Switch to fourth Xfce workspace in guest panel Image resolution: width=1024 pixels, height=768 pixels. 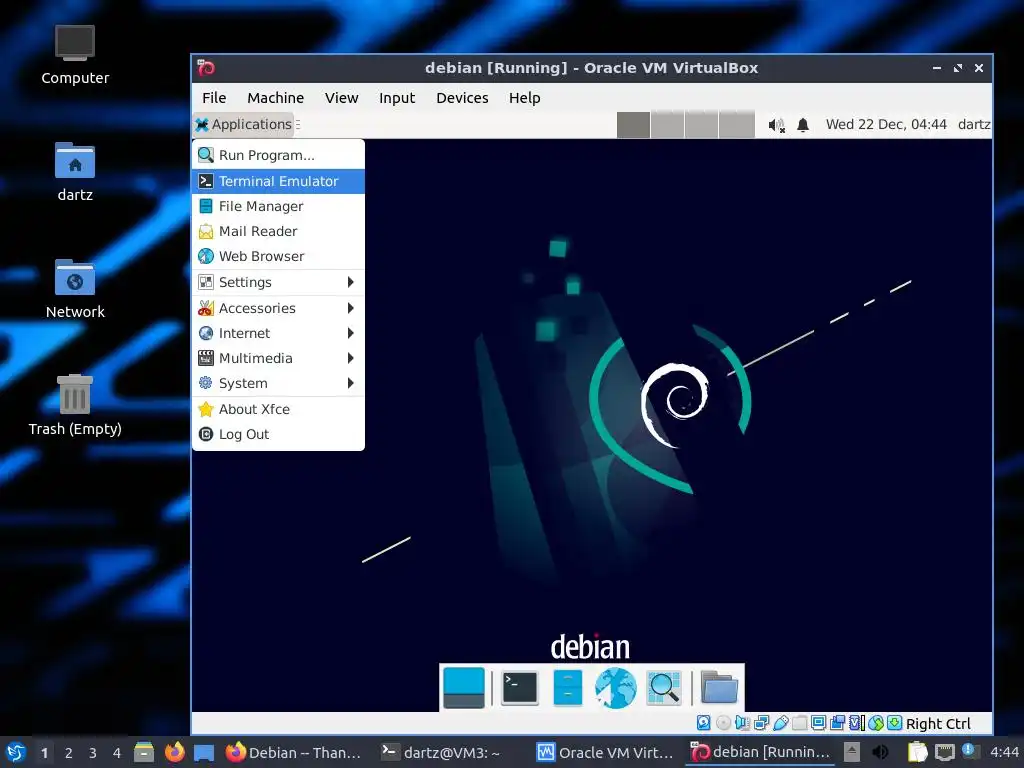[737, 125]
